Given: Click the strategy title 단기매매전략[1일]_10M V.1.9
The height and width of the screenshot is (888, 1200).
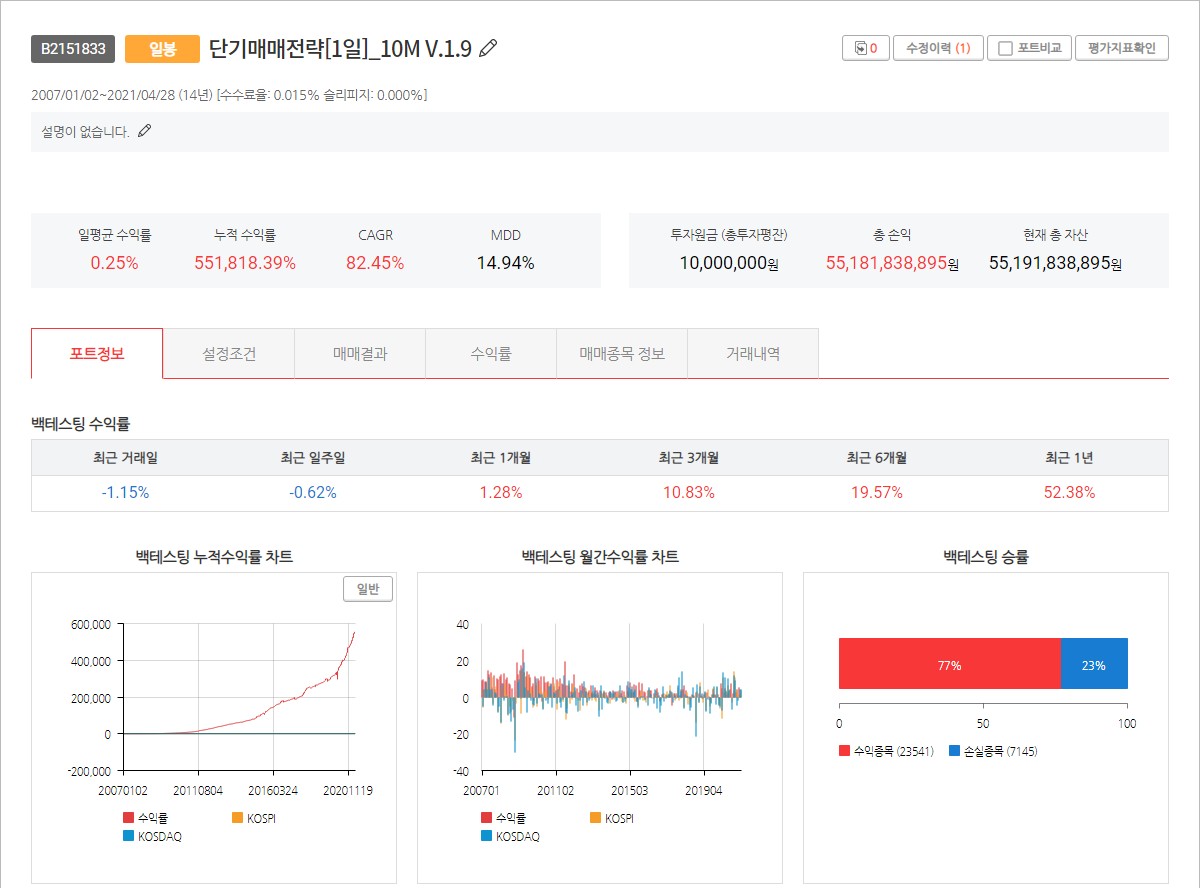Looking at the screenshot, I should pos(340,48).
